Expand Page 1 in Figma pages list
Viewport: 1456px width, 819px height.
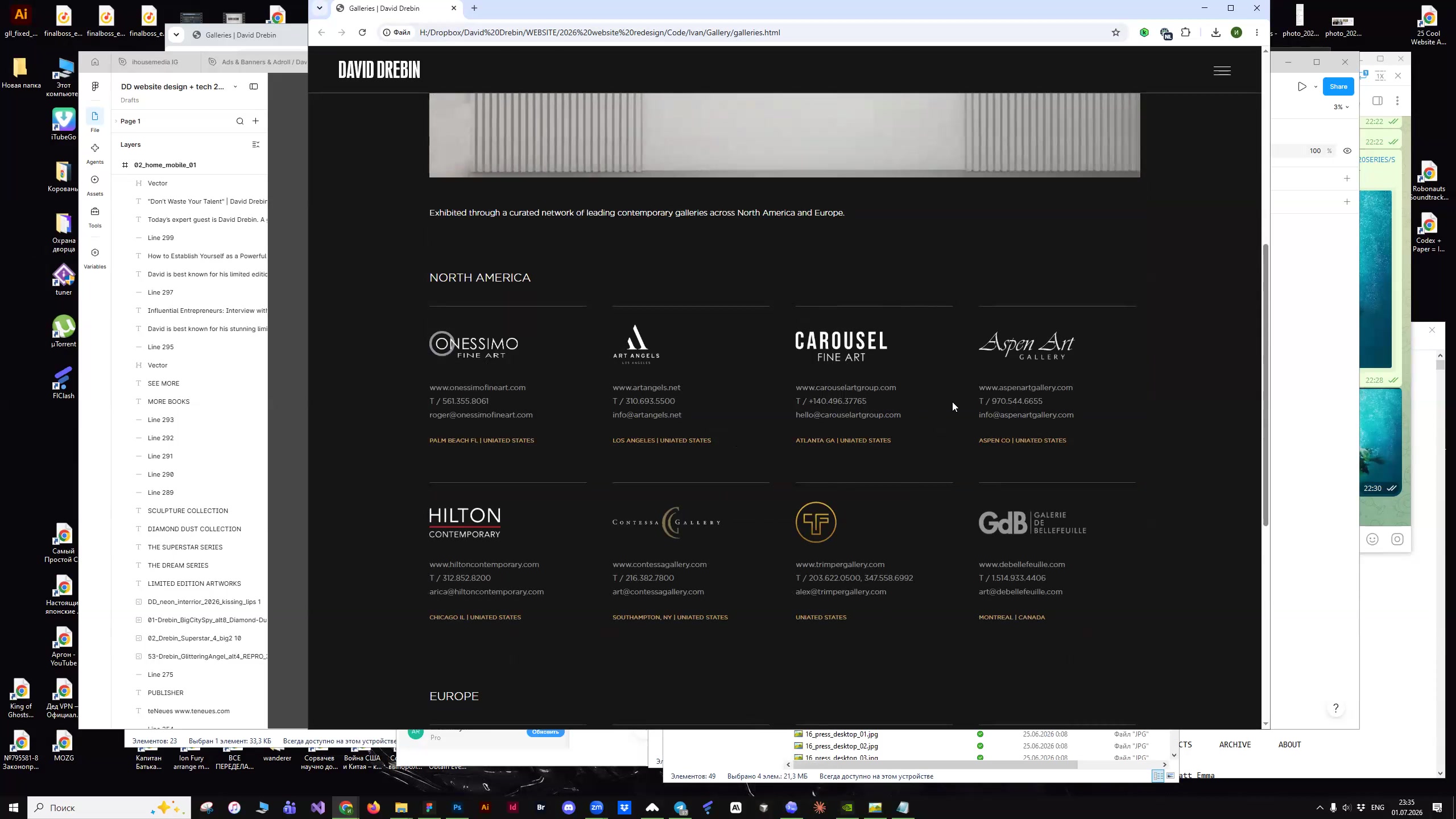tap(116, 121)
